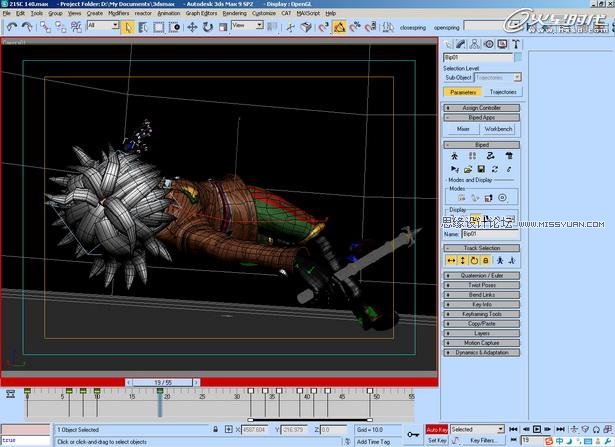Screen dimensions: 615x447
Task: Expand the Quaternion / Euler rollout
Action: pyautogui.click(x=482, y=276)
